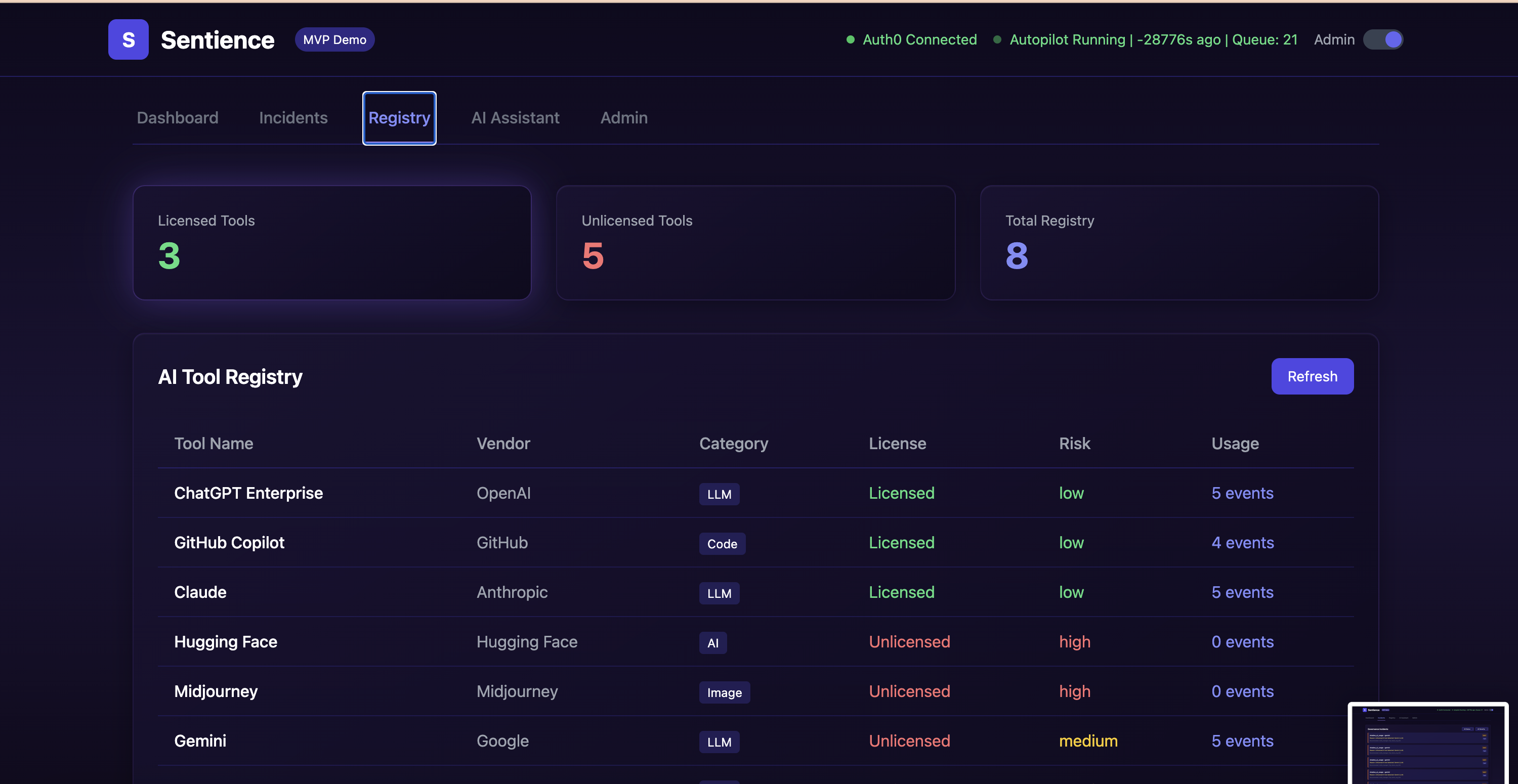Open ChatGPT Enterprise 5 events link
Image resolution: width=1518 pixels, height=784 pixels.
click(x=1242, y=493)
